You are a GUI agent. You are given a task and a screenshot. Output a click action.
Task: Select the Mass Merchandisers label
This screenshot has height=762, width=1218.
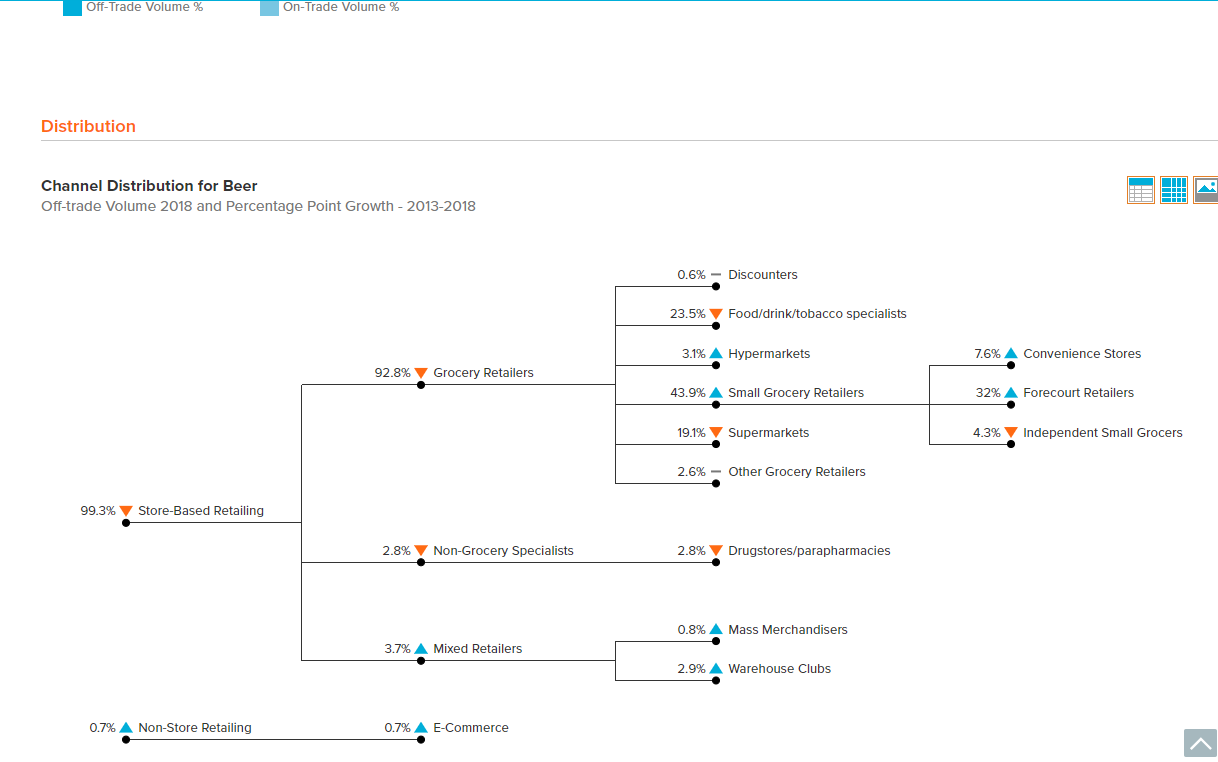788,630
